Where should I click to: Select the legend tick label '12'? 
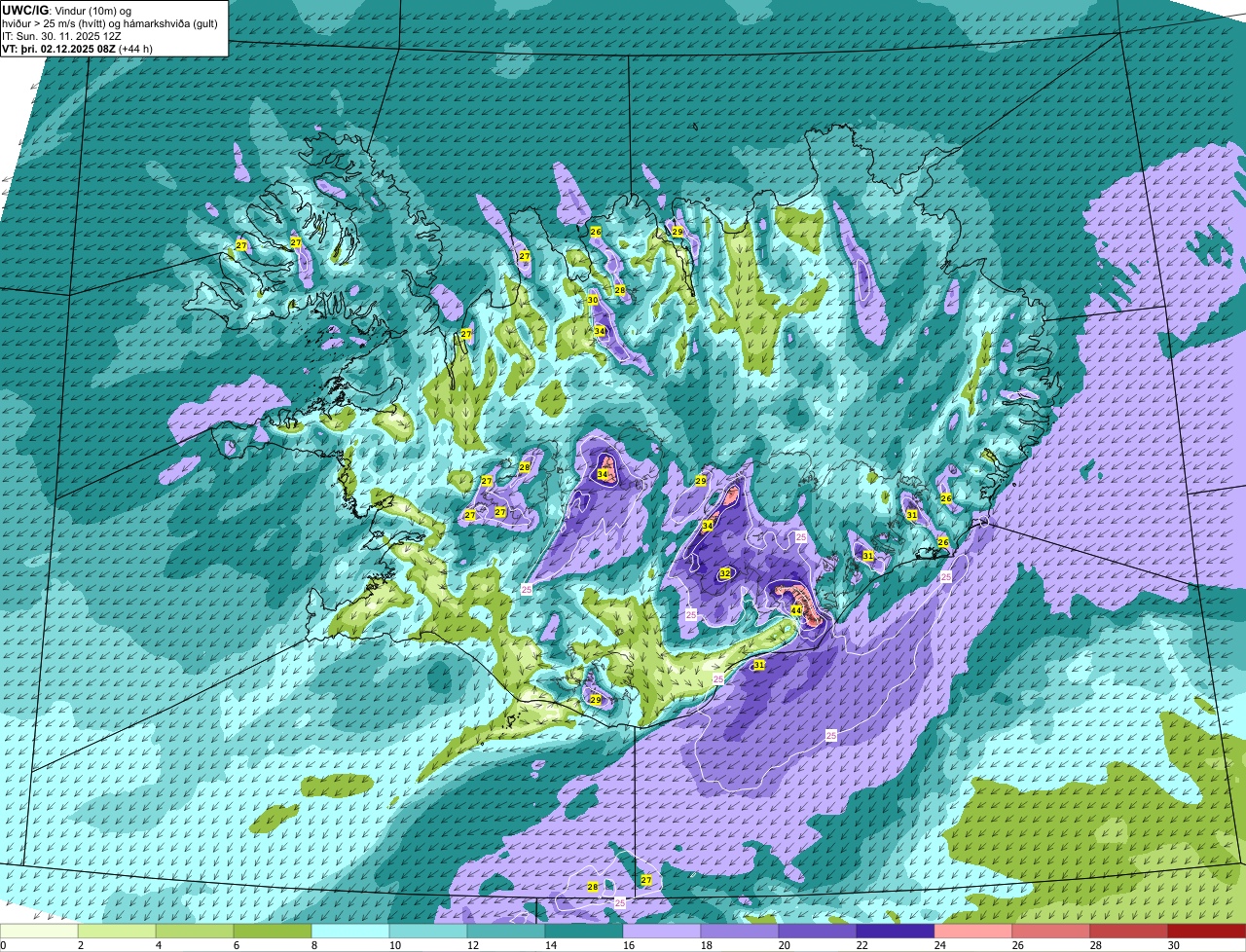473,945
